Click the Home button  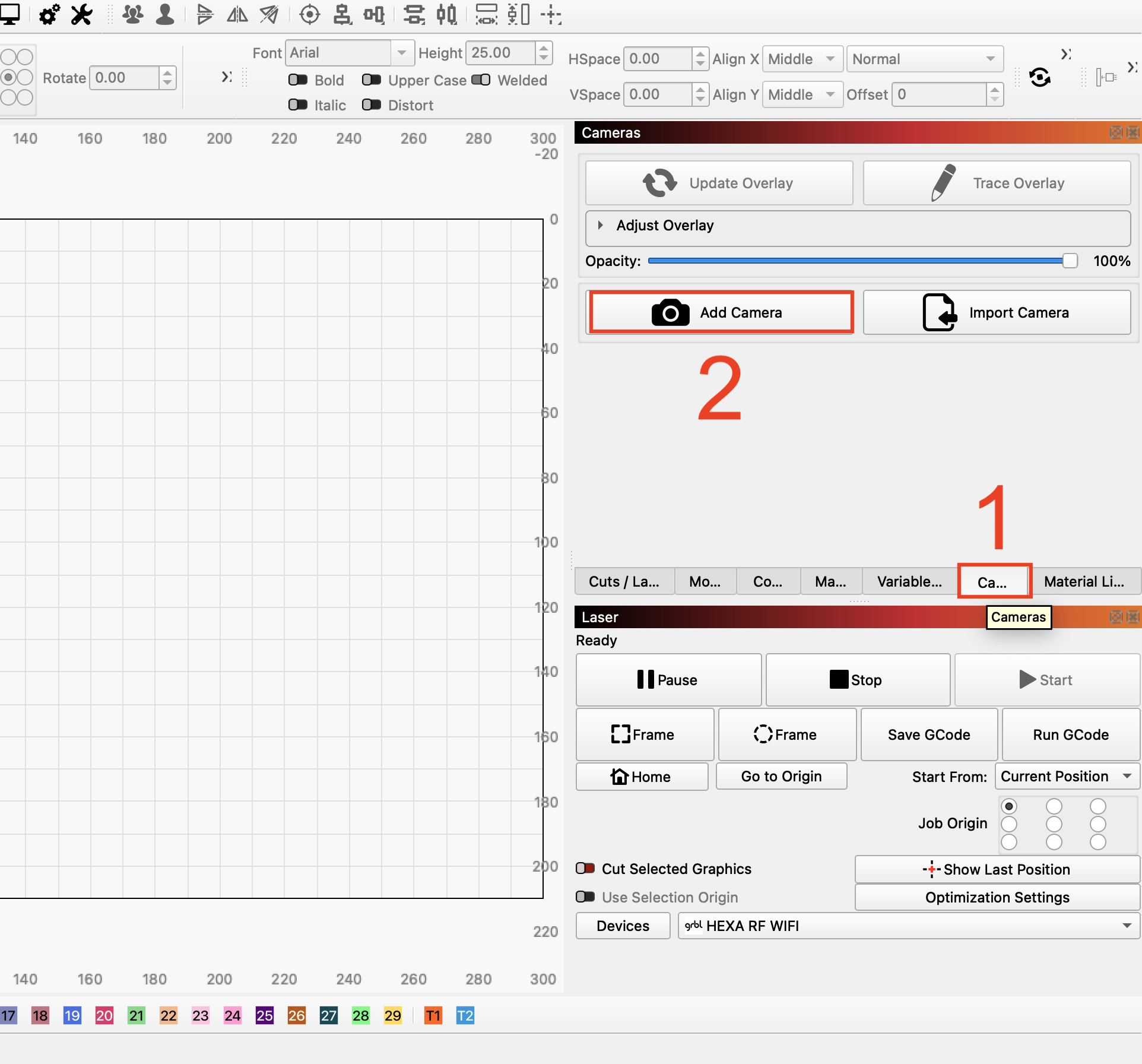[642, 777]
